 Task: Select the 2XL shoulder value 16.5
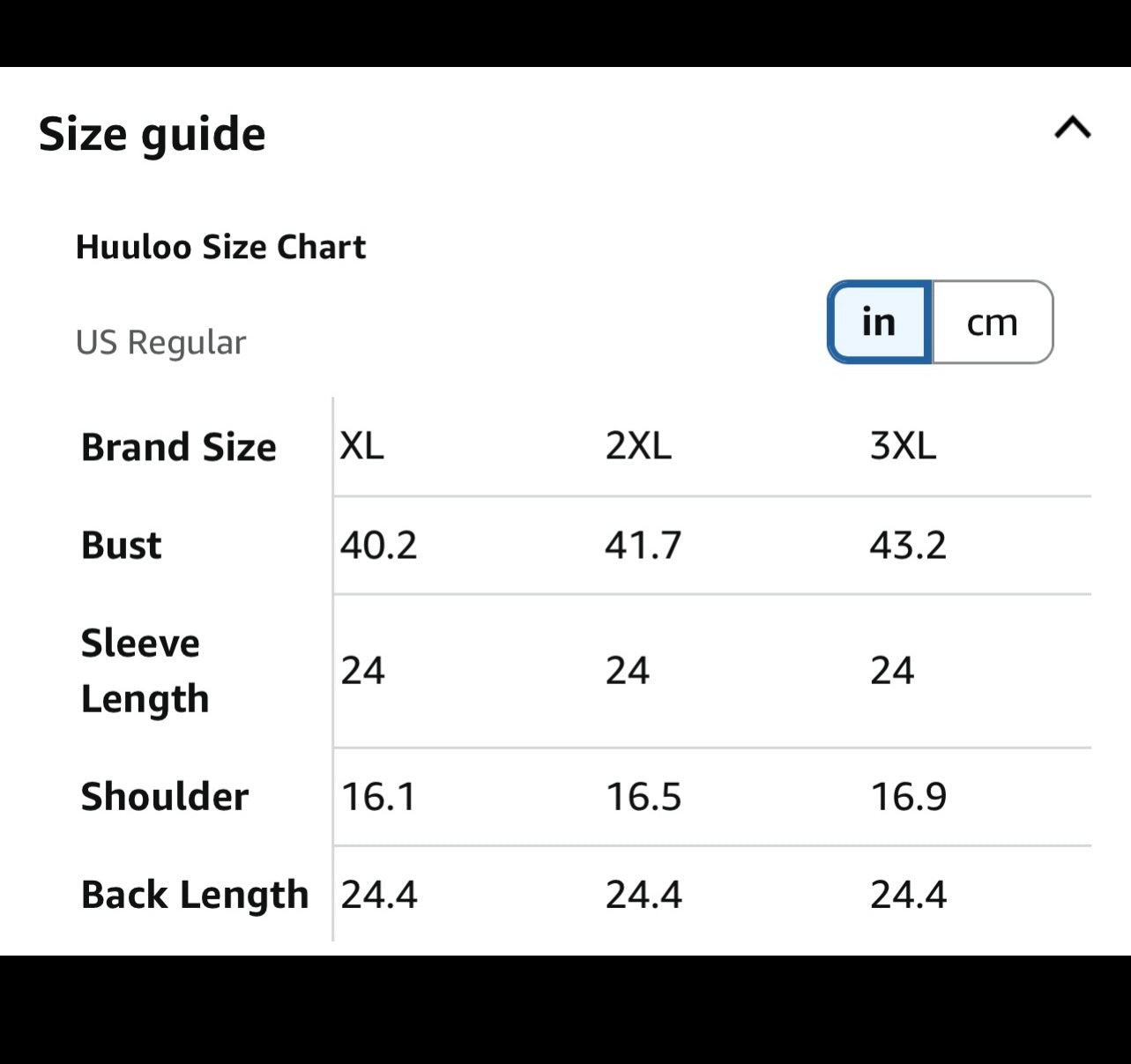644,797
